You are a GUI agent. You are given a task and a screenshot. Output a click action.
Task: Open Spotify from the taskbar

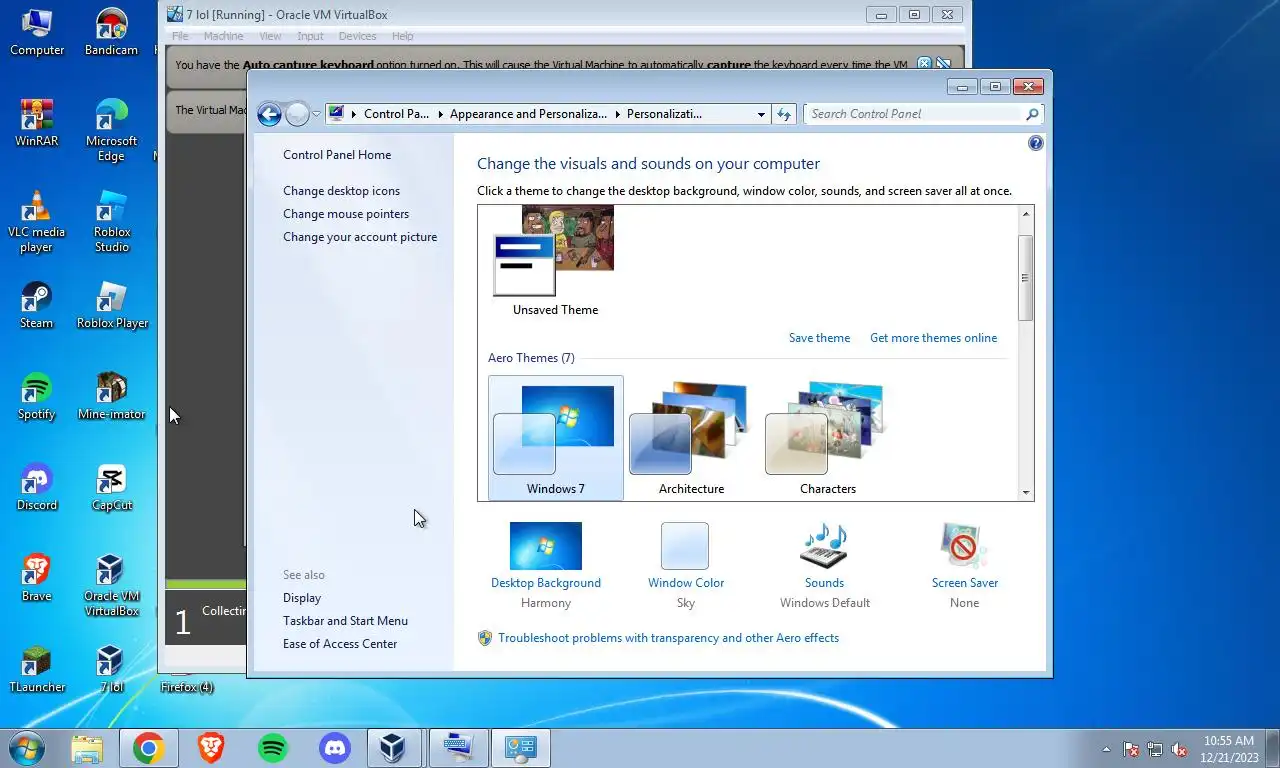point(272,748)
